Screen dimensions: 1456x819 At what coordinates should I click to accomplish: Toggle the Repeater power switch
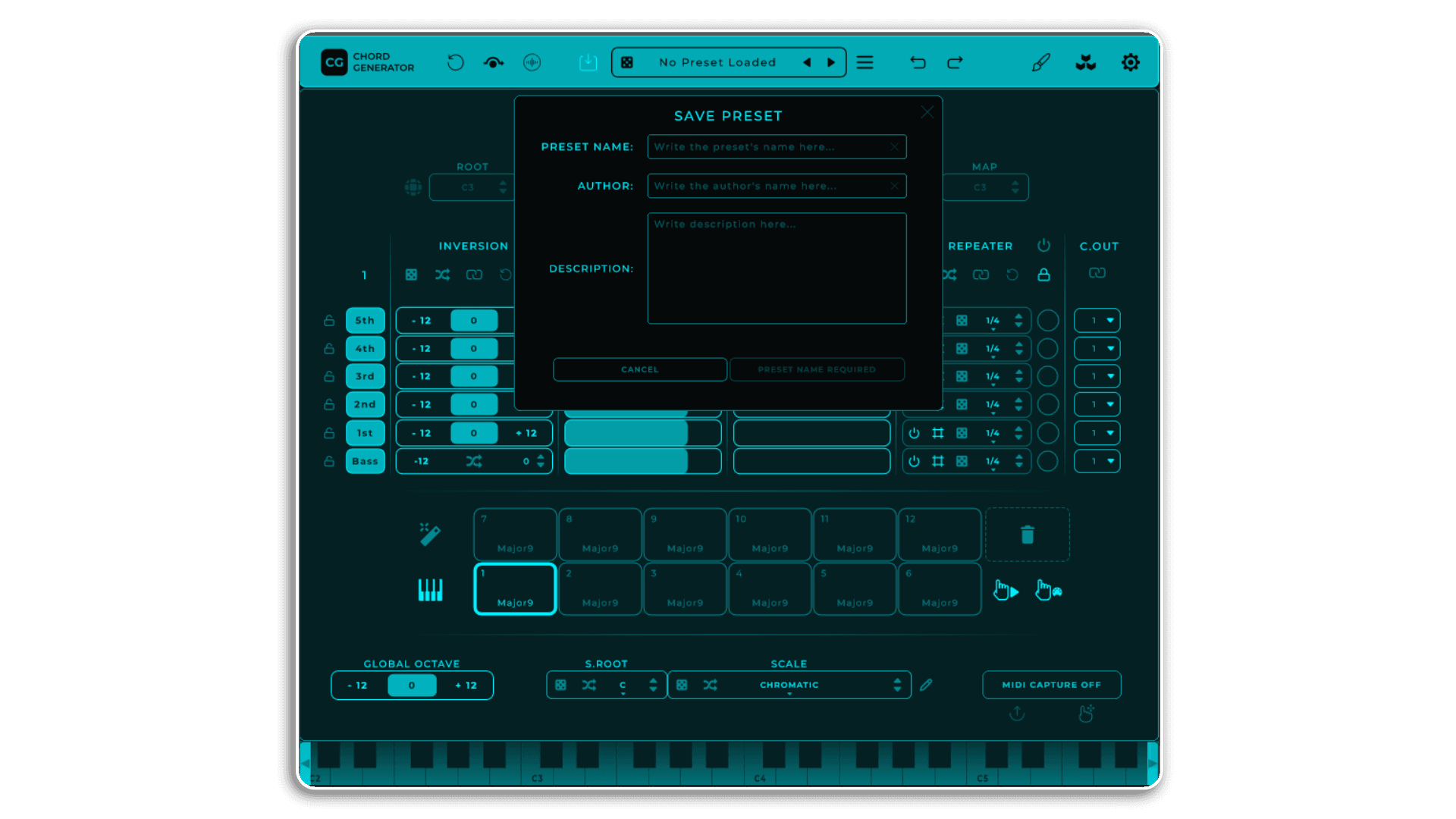click(x=1044, y=245)
